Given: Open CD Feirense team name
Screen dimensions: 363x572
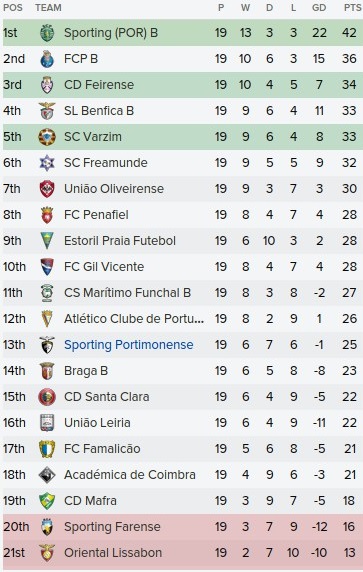Looking at the screenshot, I should [99, 85].
